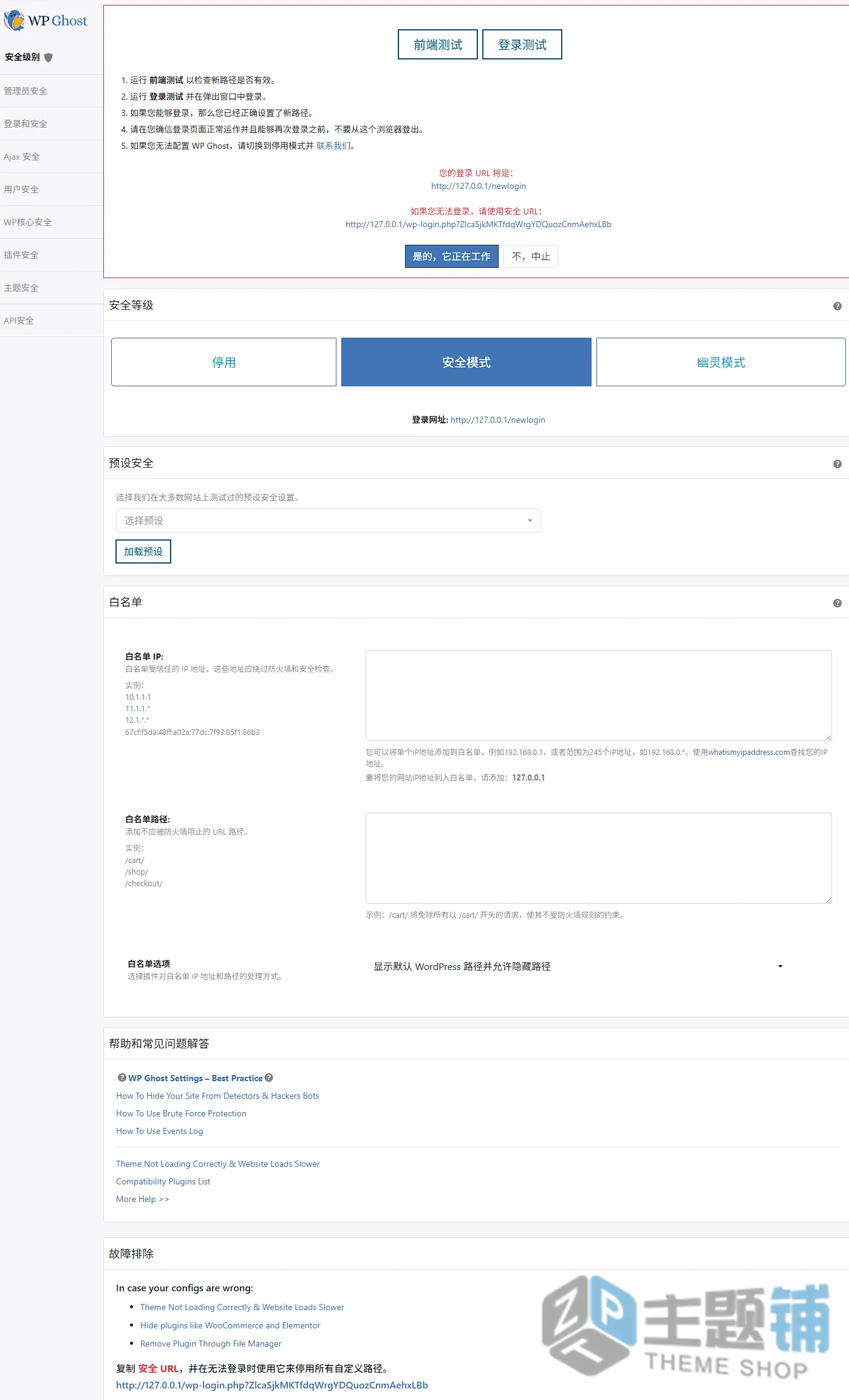This screenshot has width=849, height=1400.
Task: Click the 故障排除 section heading
Action: (x=131, y=1254)
